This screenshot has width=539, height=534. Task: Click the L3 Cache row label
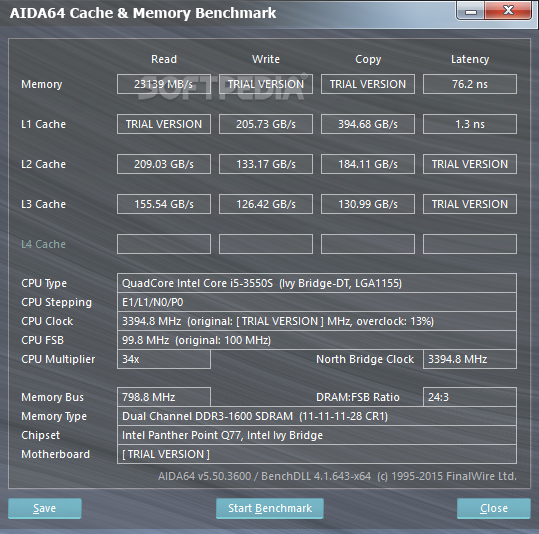pos(43,204)
